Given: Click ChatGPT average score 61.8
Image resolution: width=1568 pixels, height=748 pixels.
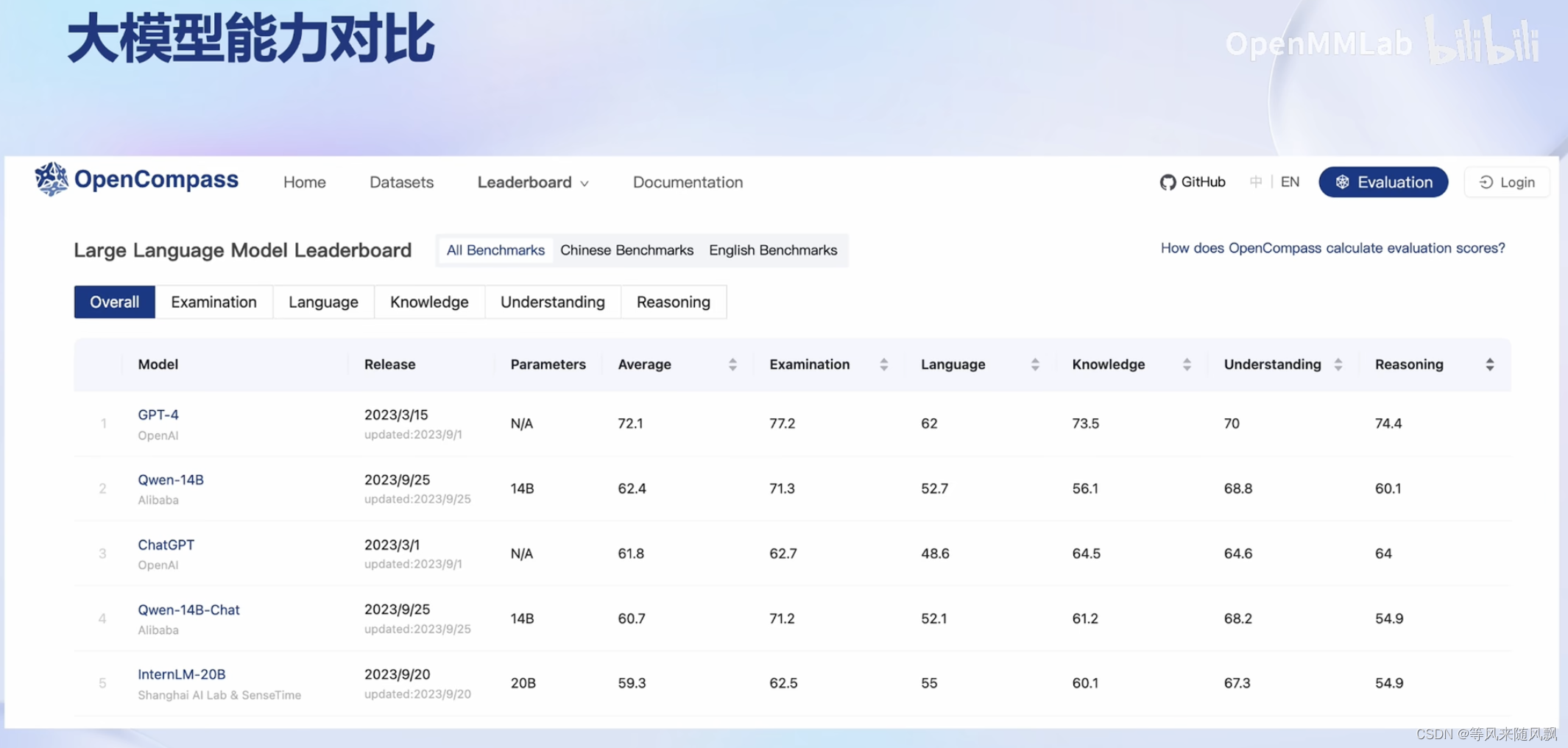Looking at the screenshot, I should 631,553.
